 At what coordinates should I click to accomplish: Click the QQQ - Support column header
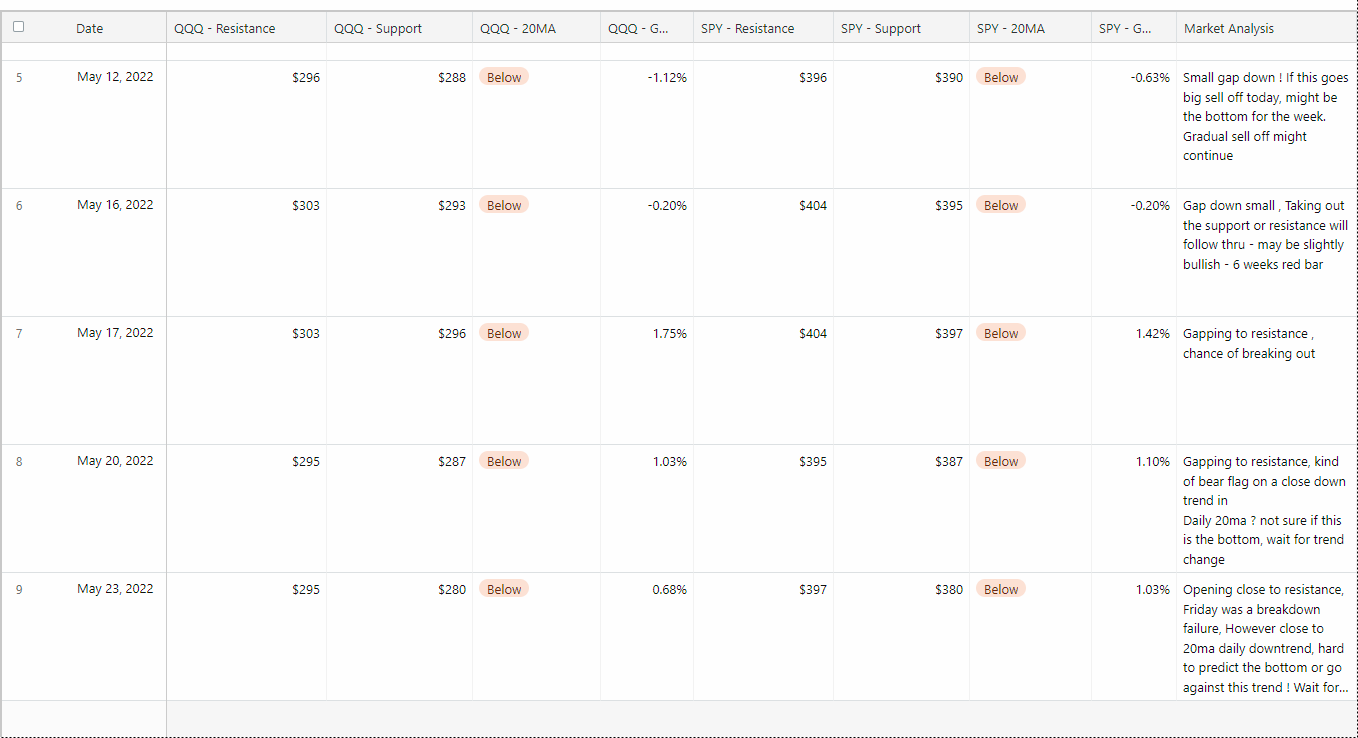[378, 29]
